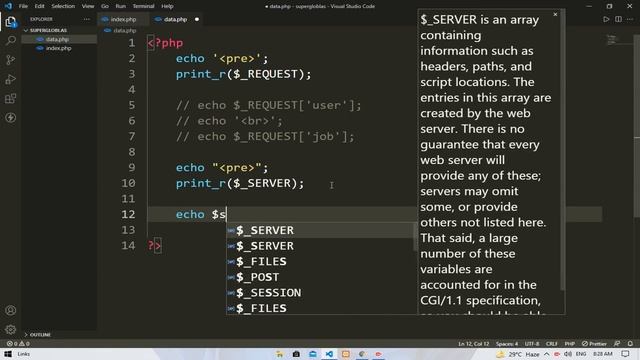The height and width of the screenshot is (360, 640).
Task: Open the Terminal menu
Action: [143, 6]
